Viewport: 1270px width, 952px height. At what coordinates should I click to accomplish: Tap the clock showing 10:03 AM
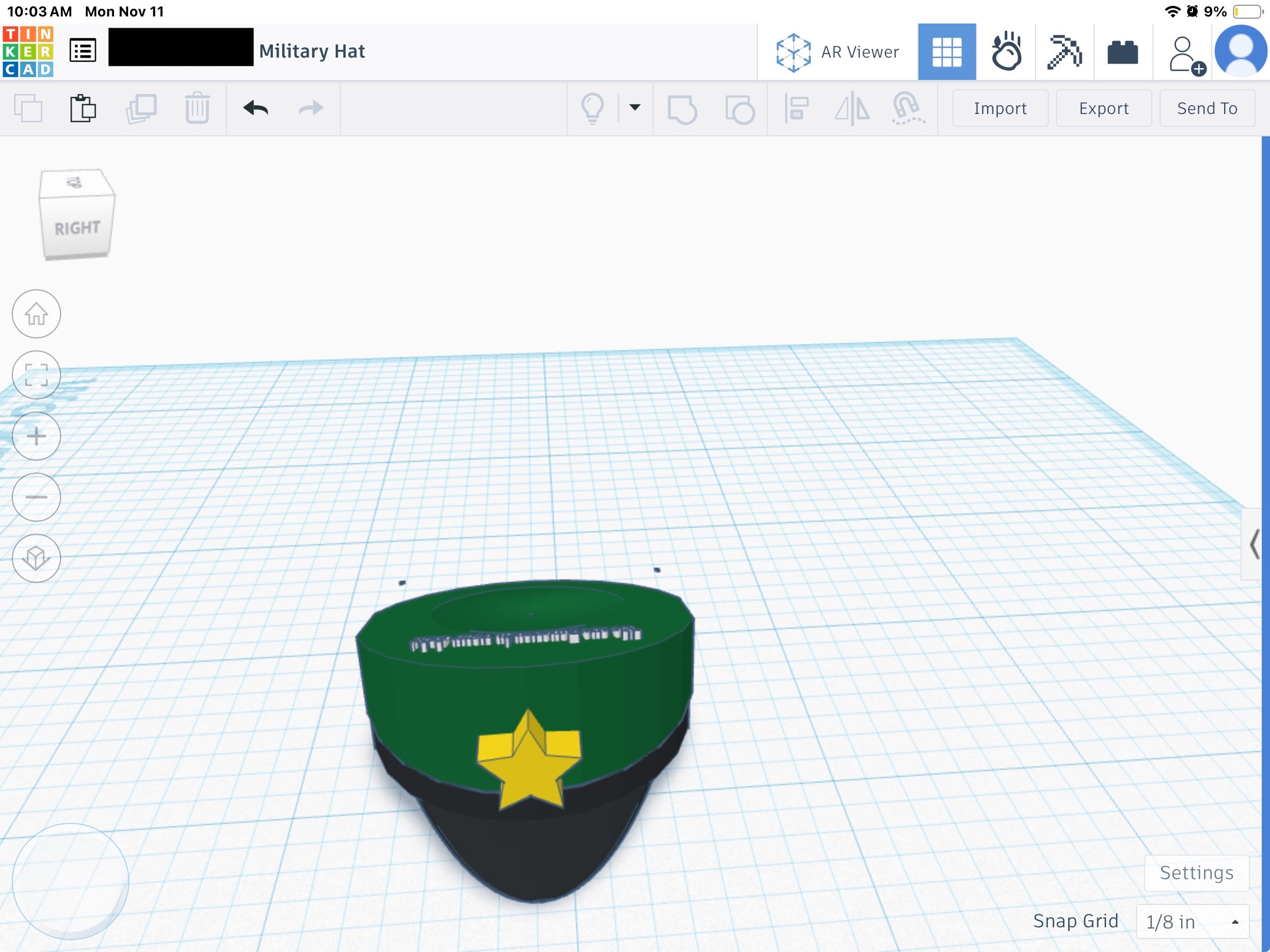39,11
